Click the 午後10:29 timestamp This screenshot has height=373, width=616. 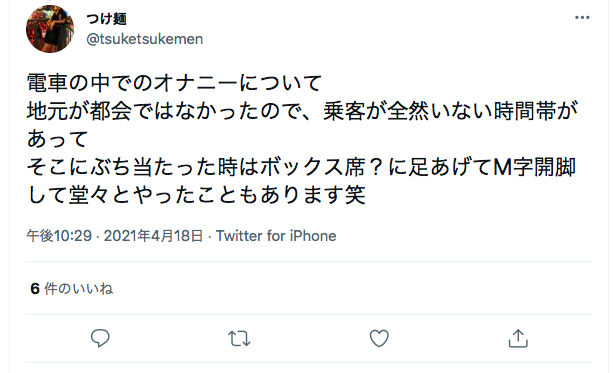[59, 236]
